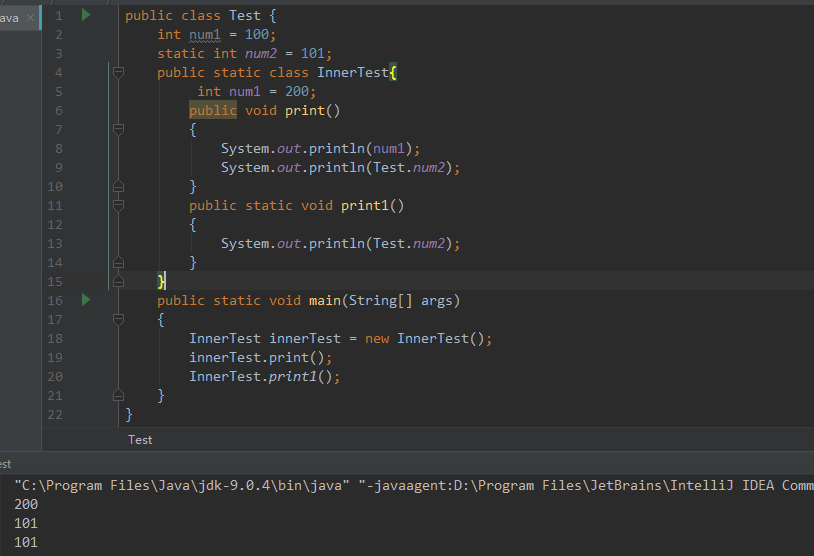Click the class name Test in declaration

245,16
